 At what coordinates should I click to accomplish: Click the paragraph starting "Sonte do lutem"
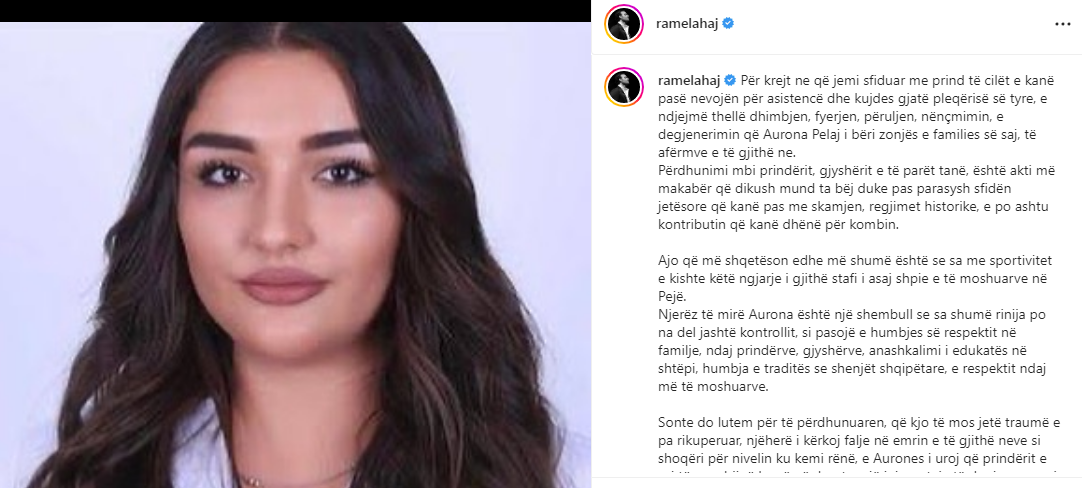(x=858, y=440)
